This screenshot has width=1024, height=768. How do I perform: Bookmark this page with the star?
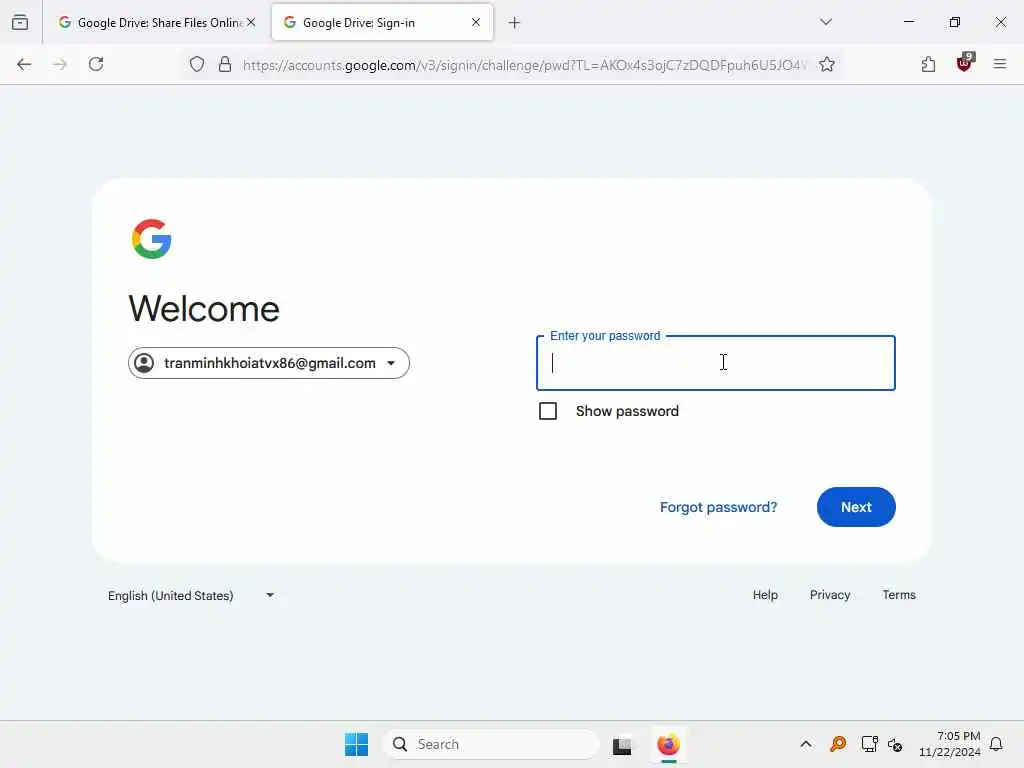[827, 64]
